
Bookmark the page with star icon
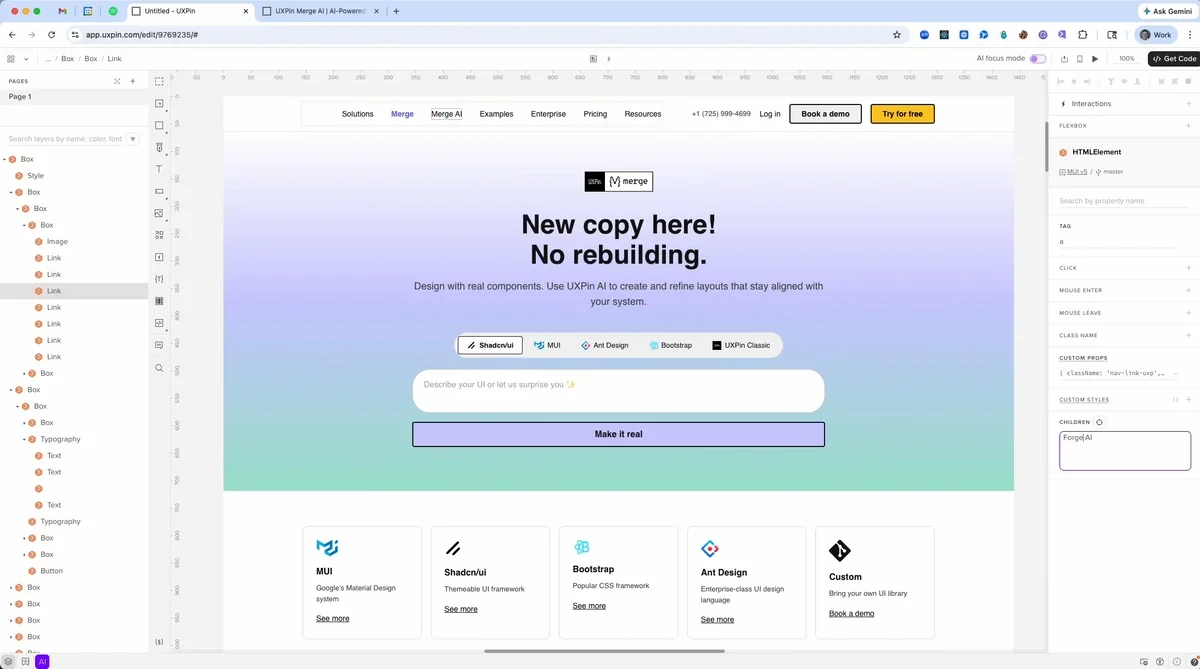coord(897,34)
